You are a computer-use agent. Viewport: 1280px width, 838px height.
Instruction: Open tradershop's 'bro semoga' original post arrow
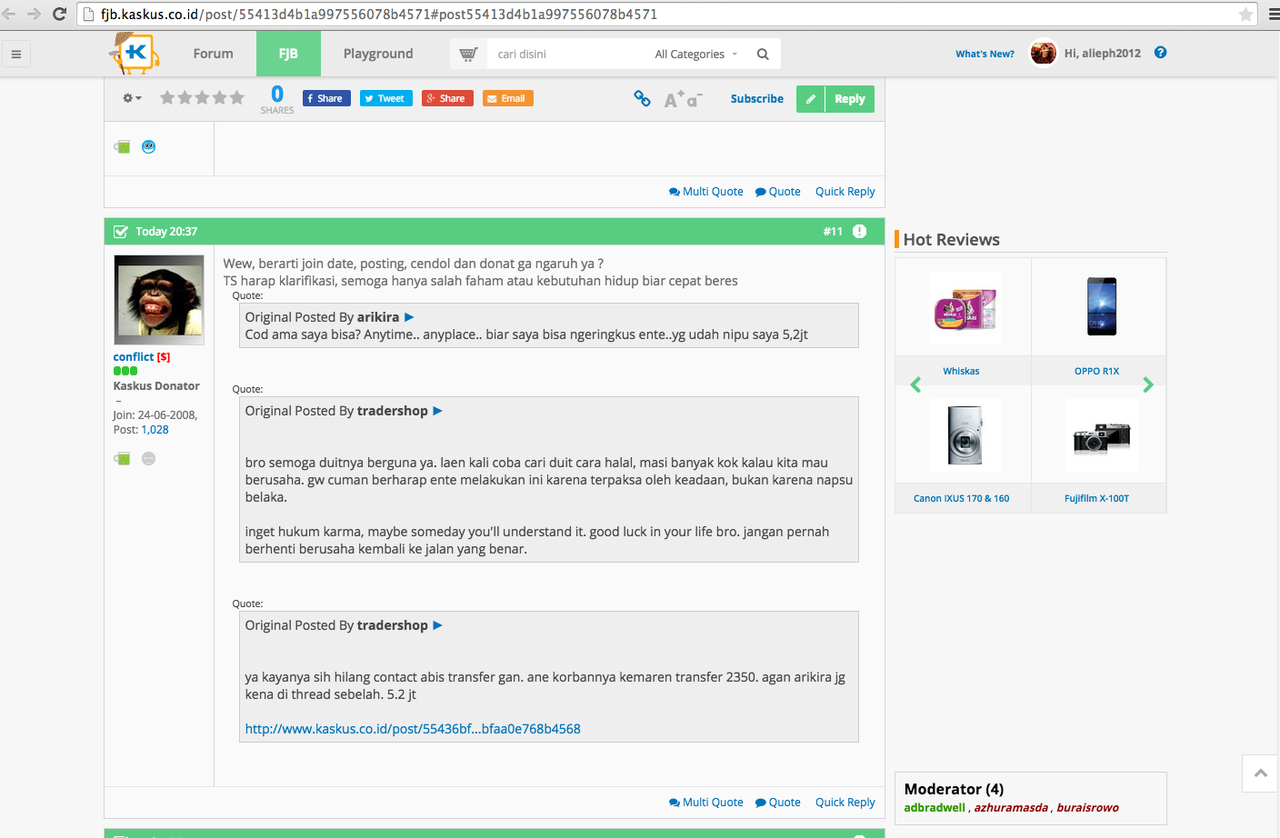click(x=437, y=411)
